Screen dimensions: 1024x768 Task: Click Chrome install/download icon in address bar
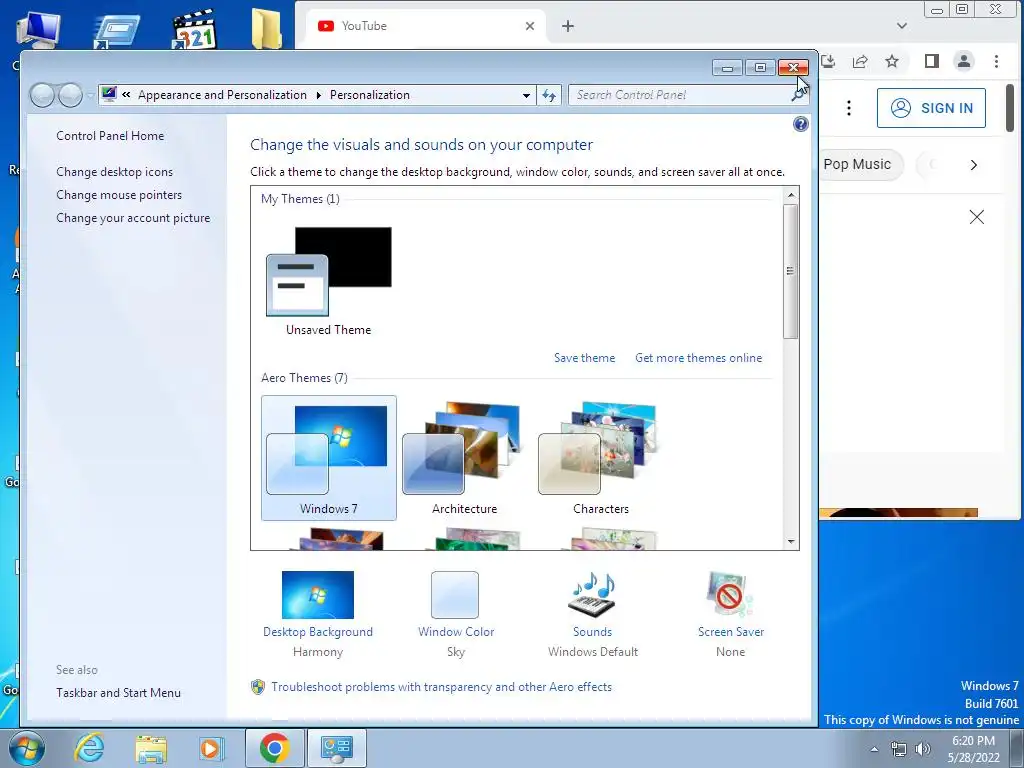pyautogui.click(x=828, y=61)
